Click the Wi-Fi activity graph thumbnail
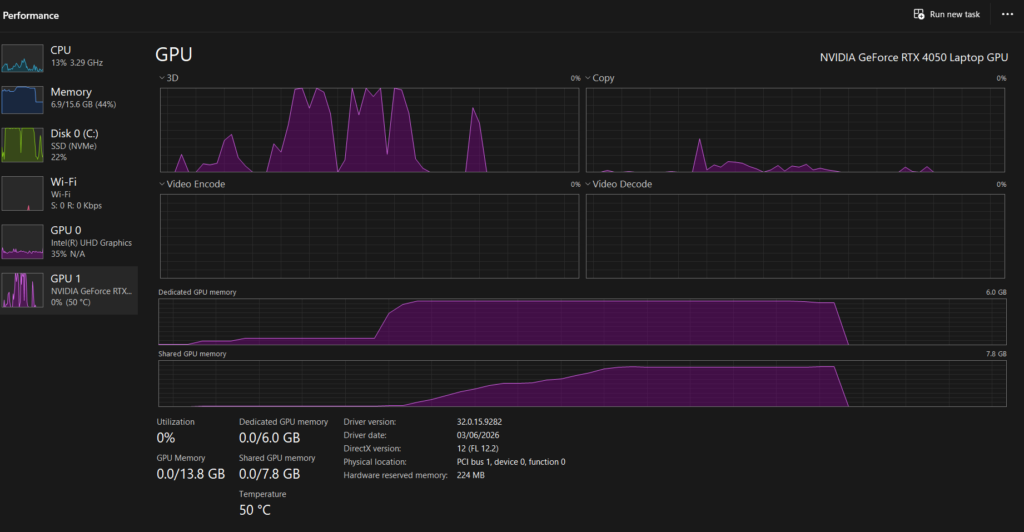This screenshot has width=1024, height=532. coord(22,193)
